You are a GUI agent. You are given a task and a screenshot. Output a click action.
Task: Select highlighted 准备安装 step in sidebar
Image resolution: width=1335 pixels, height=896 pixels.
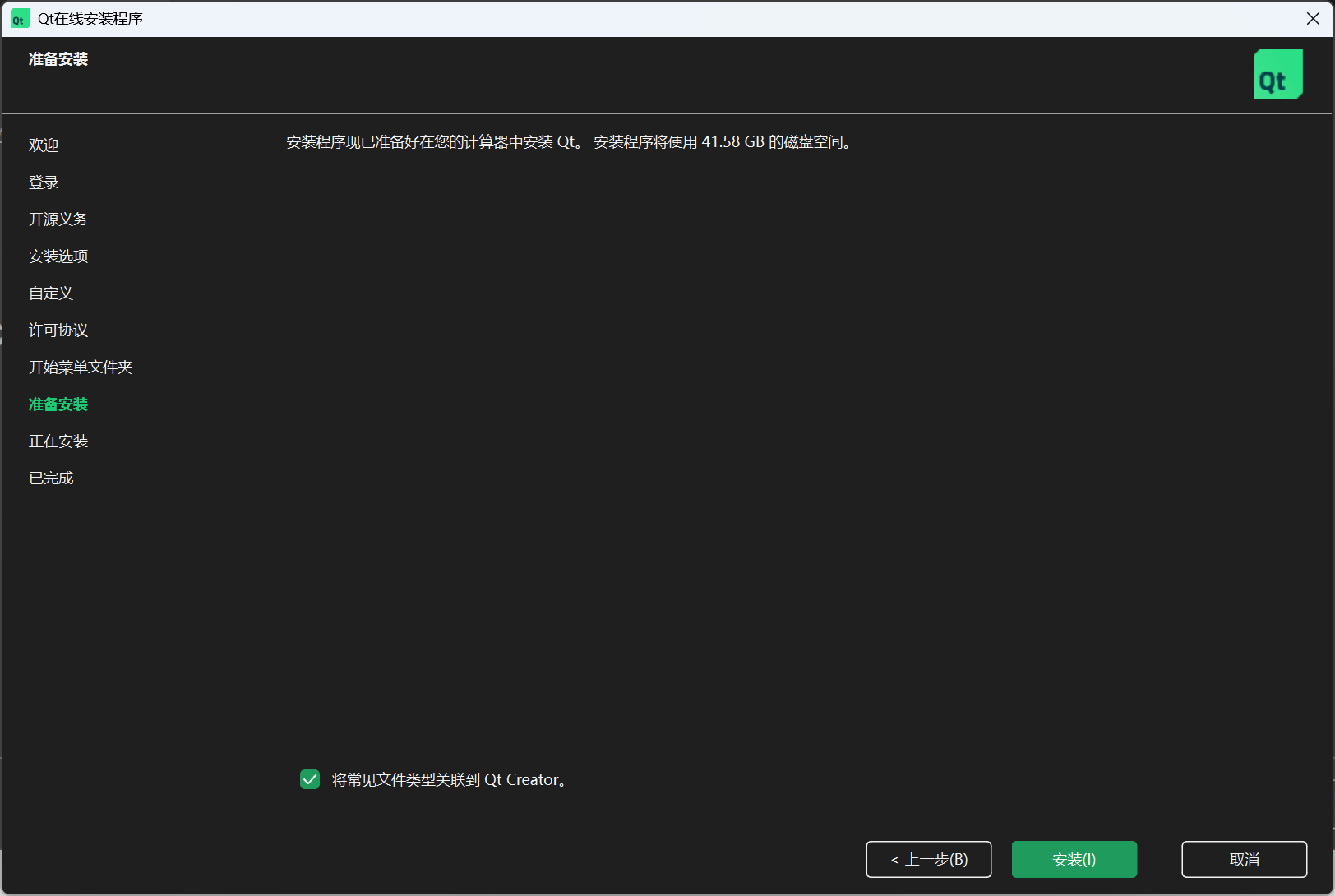[x=58, y=404]
